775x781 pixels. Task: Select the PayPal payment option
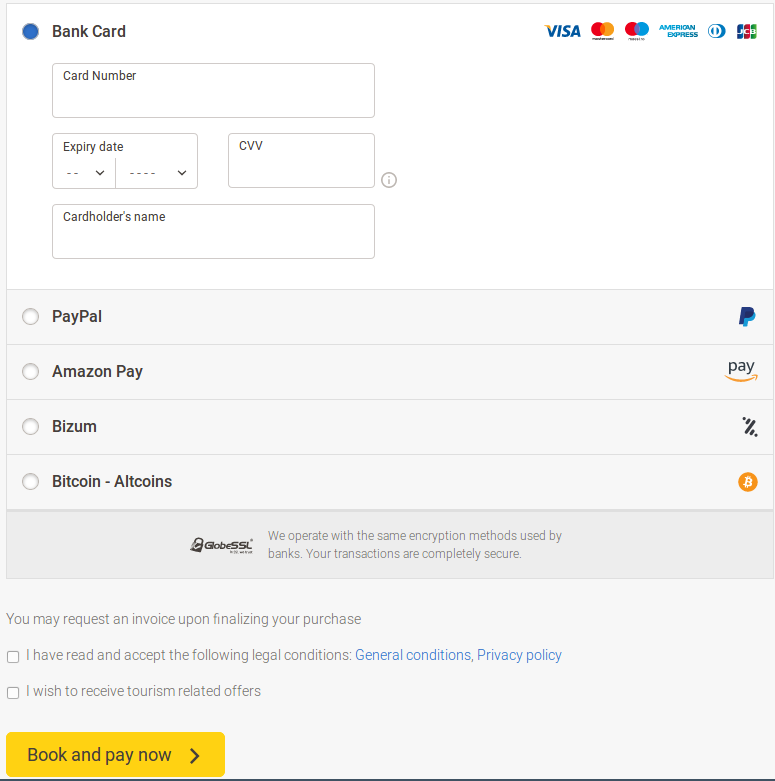[x=31, y=317]
